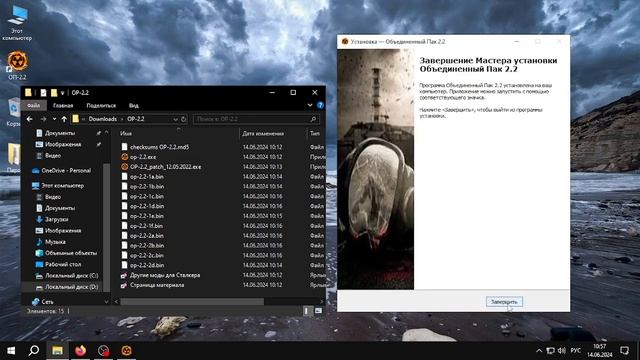Image resolution: width=640 pixels, height=360 pixels.
Task: Select file op-2.2-1a.bin
Action: (147, 177)
